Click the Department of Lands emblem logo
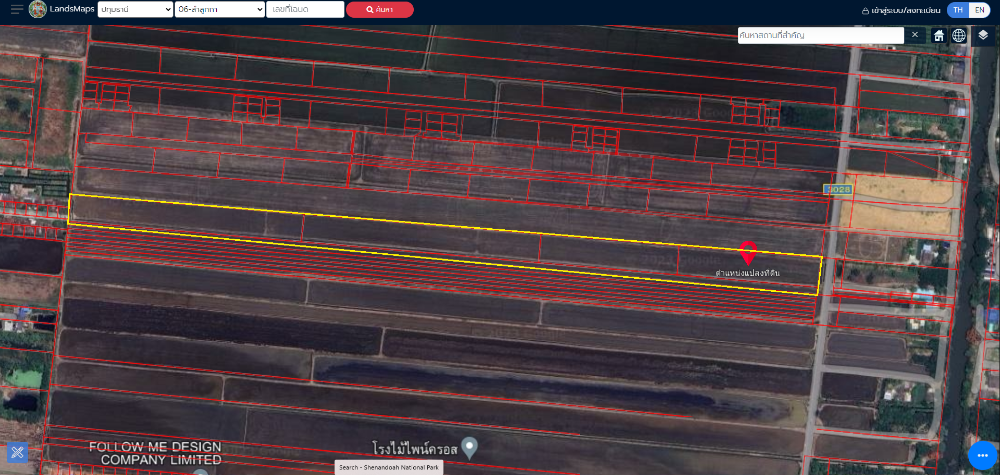This screenshot has height=475, width=1000. point(38,9)
